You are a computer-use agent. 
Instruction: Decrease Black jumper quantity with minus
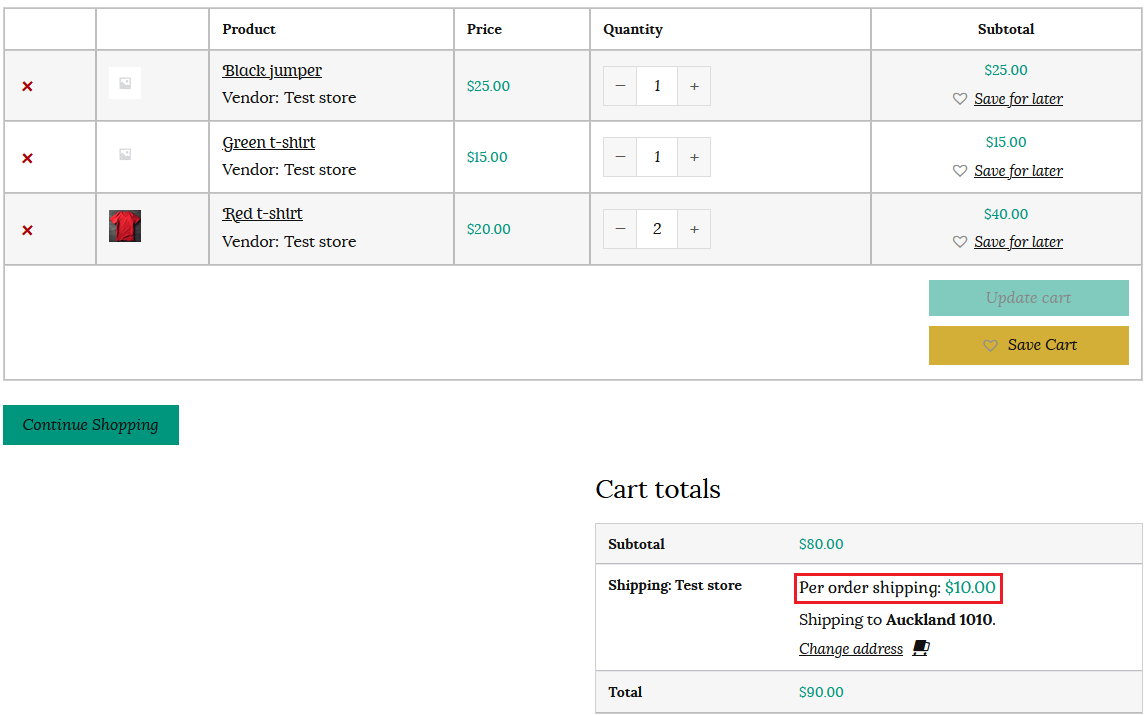click(x=620, y=86)
